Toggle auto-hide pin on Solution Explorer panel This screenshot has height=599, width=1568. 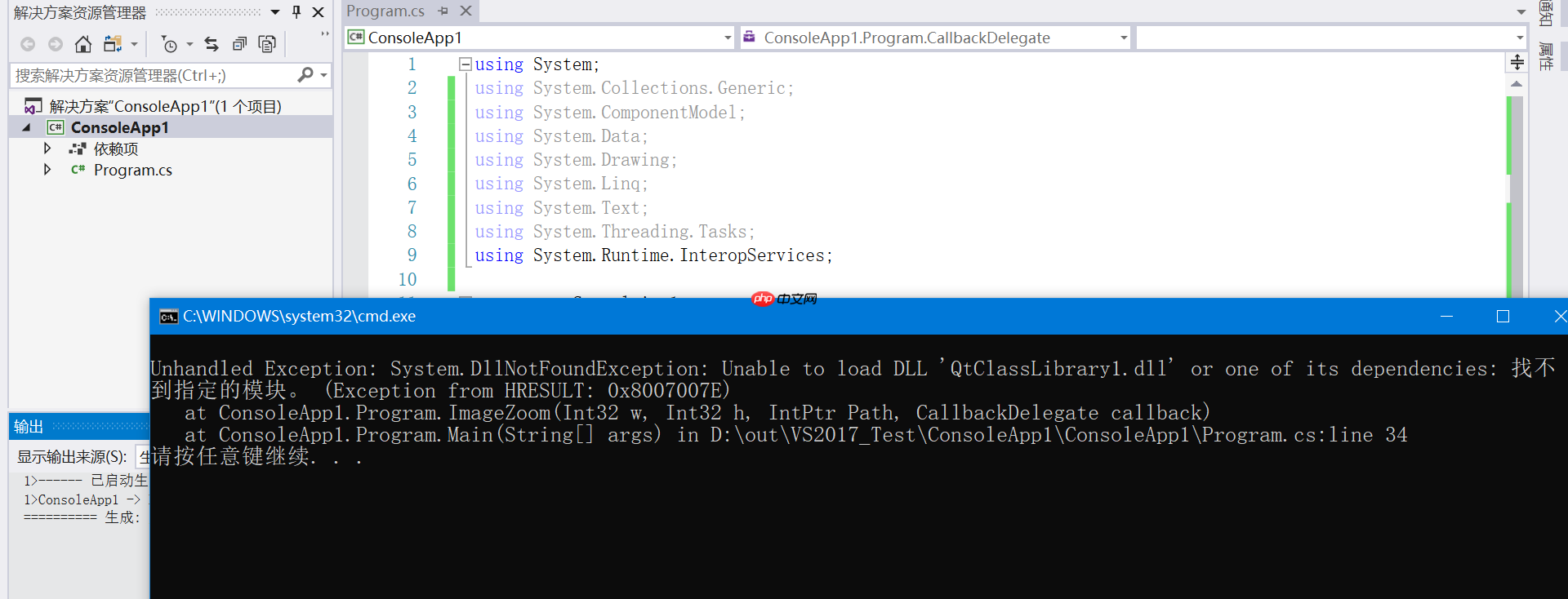tap(296, 12)
